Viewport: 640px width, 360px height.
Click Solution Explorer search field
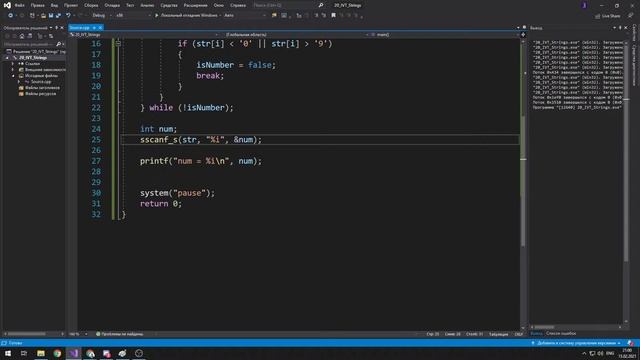pyautogui.click(x=29, y=44)
